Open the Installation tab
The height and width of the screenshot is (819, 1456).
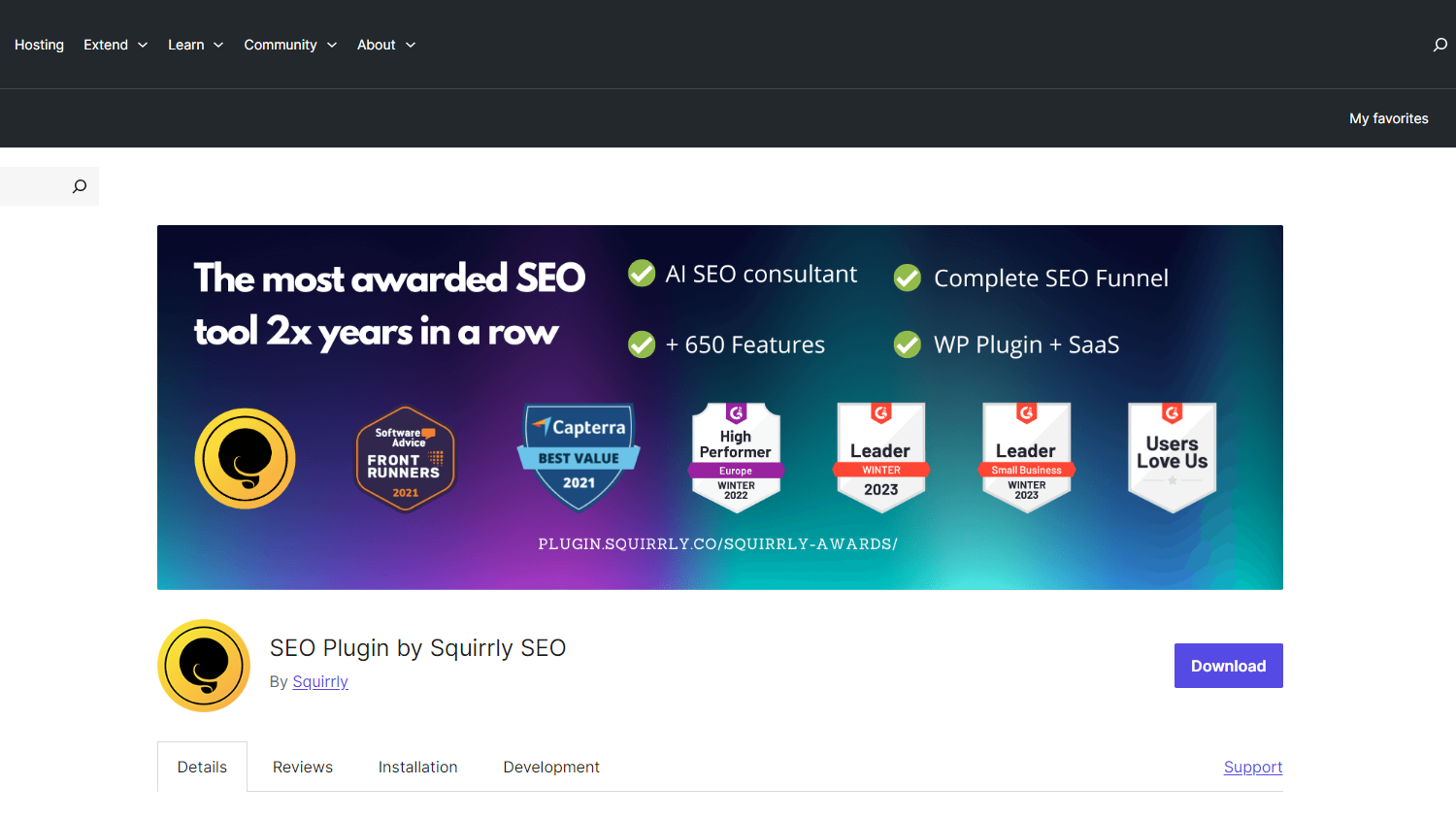417,767
